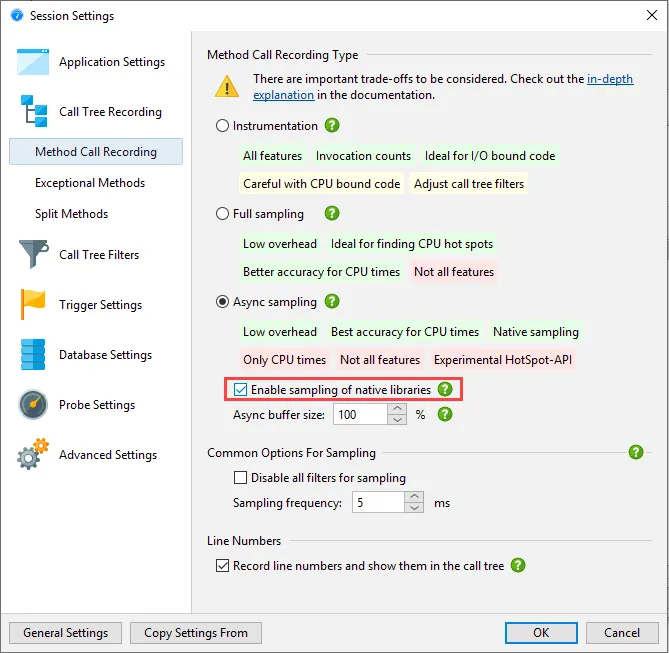Viewport: 669px width, 653px height.
Task: Close the Session Settings dialog
Action: click(652, 15)
